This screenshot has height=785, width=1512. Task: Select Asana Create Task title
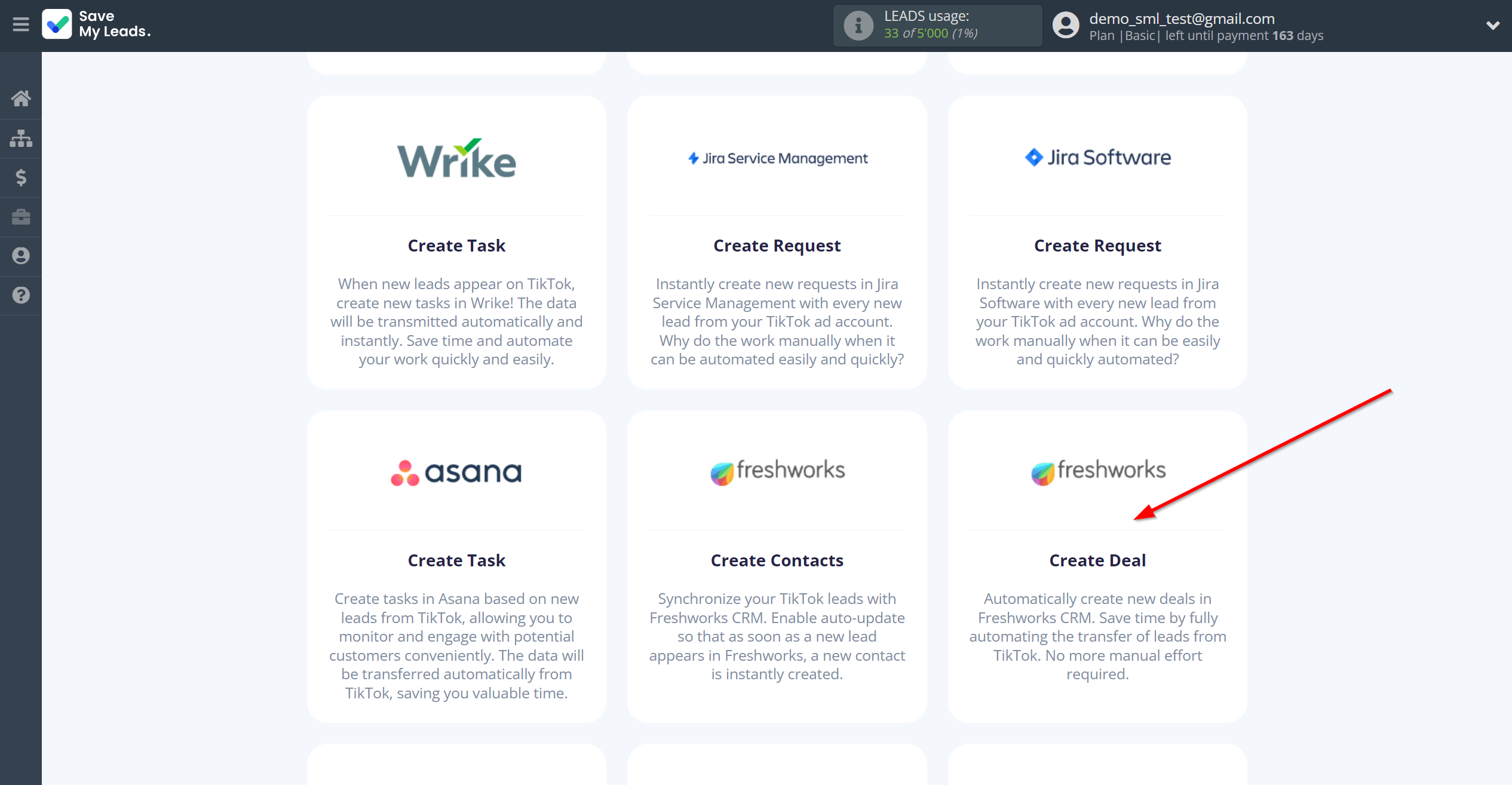click(x=456, y=560)
